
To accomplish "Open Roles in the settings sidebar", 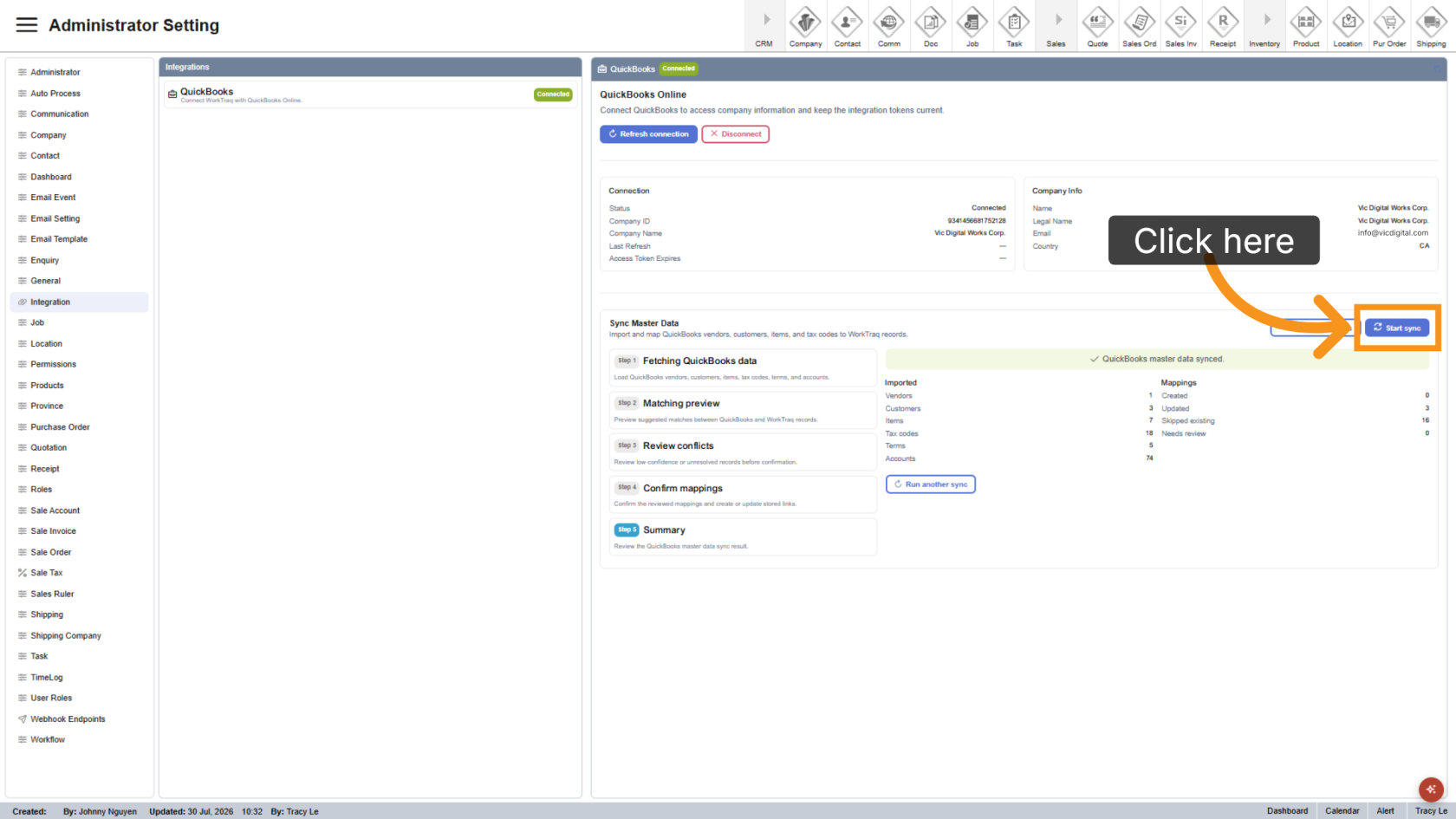I will 79,490.
